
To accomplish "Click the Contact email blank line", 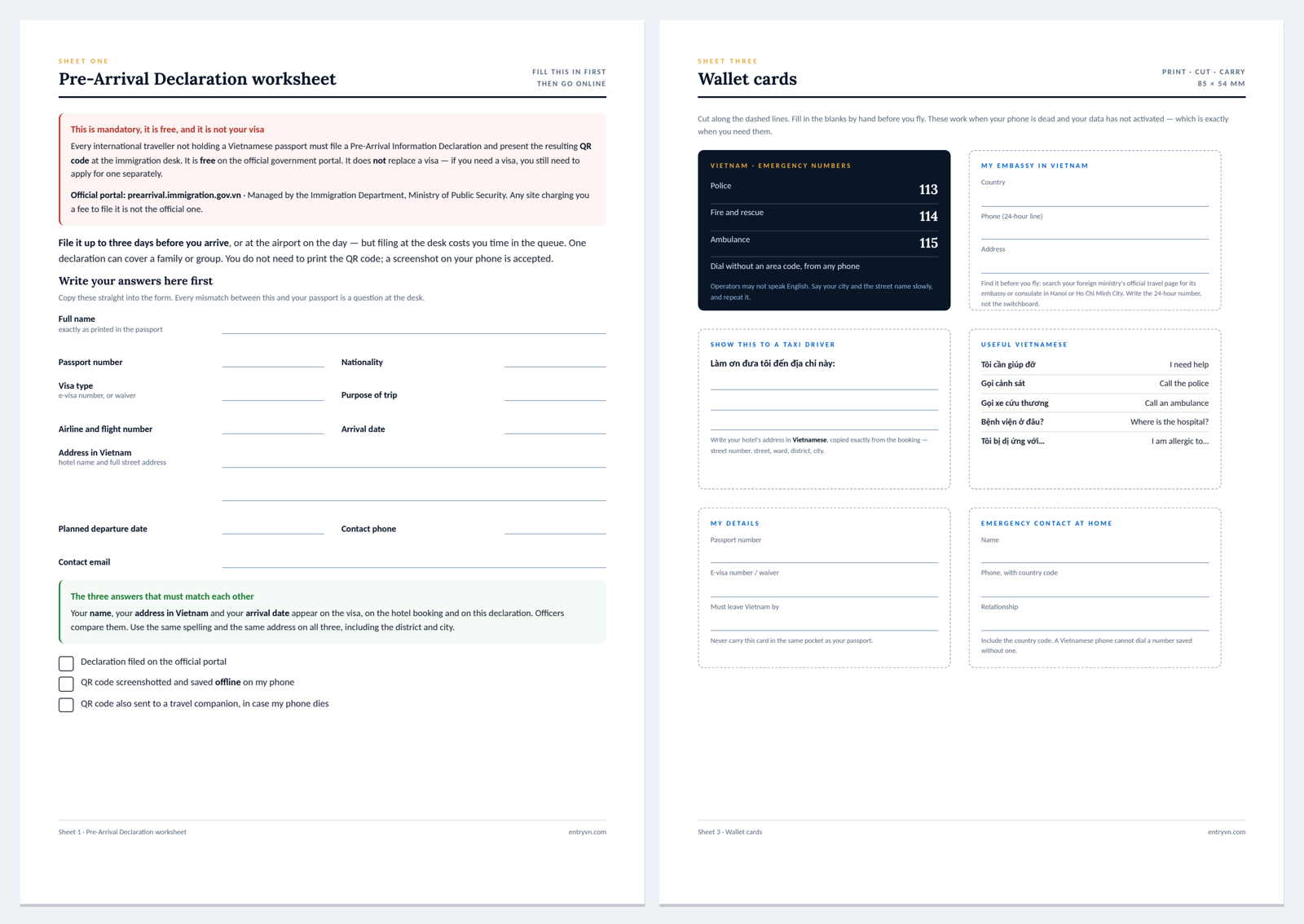I will coord(414,559).
